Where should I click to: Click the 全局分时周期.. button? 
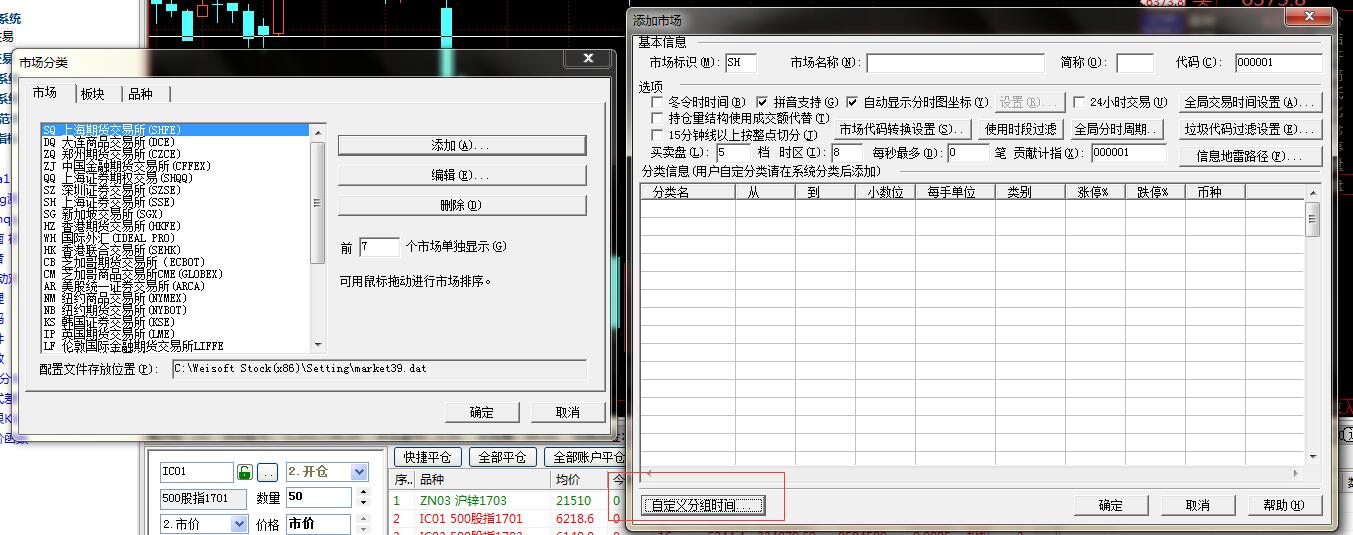point(1117,129)
